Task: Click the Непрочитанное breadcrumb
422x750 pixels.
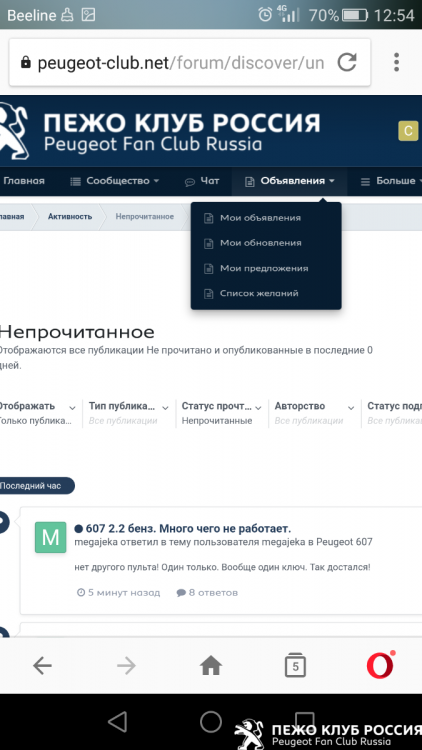Action: [x=144, y=217]
